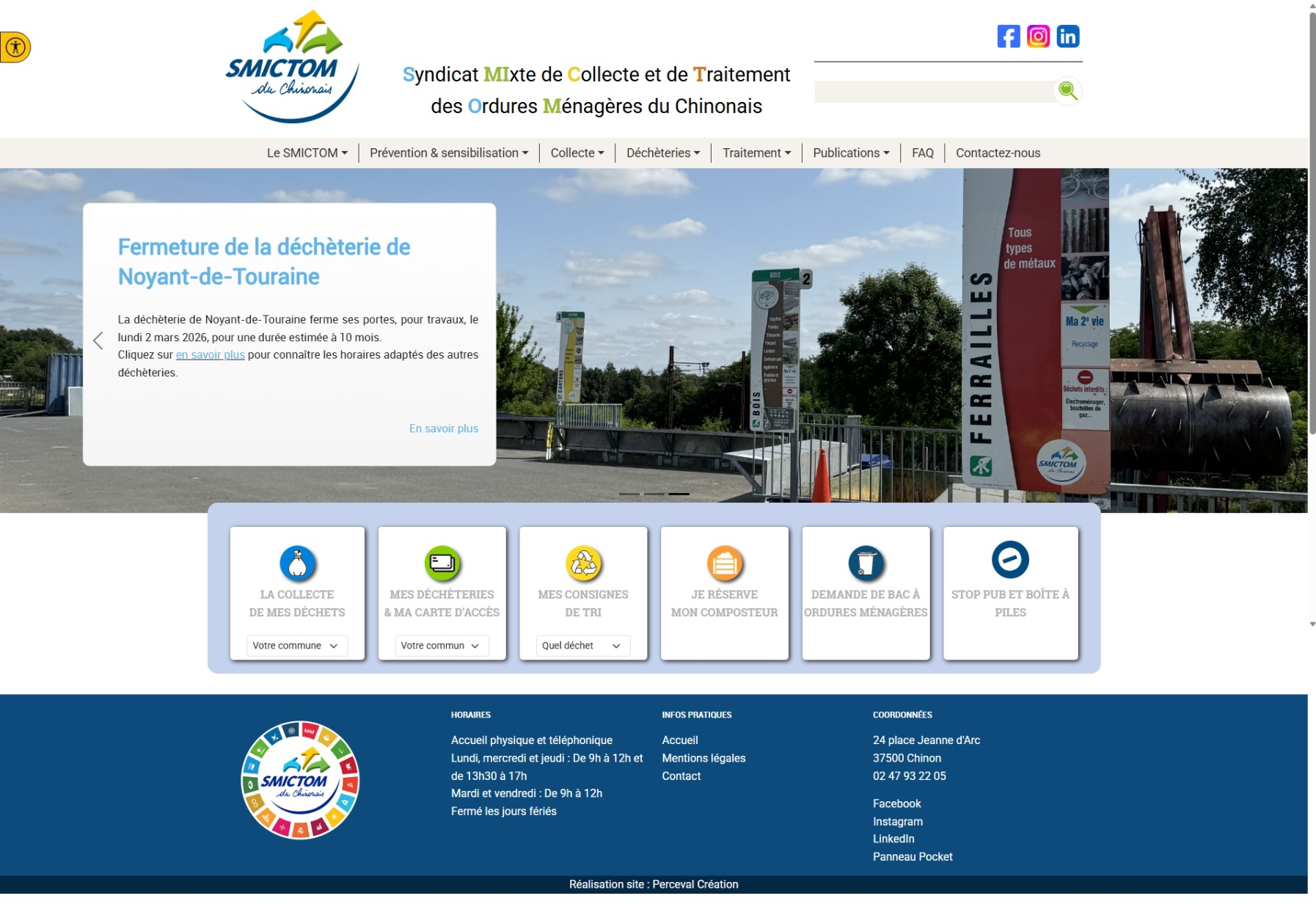Open the Instagram icon link

tap(1038, 36)
